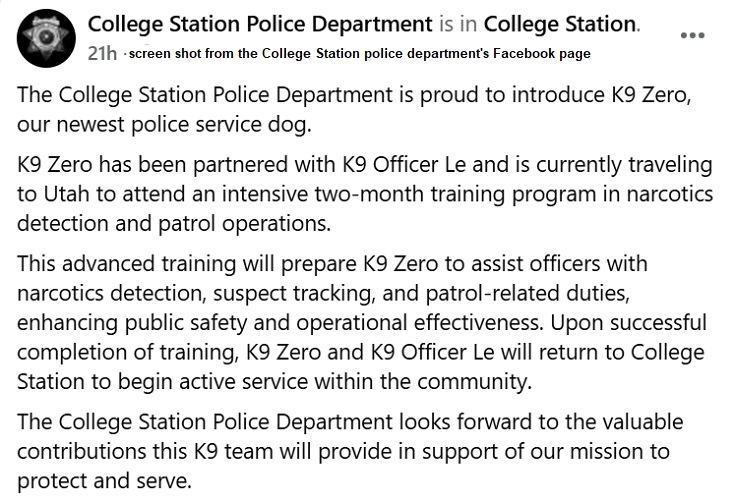Click the screenshot caption beside the timestamp
The height and width of the screenshot is (502, 735).
click(x=360, y=53)
